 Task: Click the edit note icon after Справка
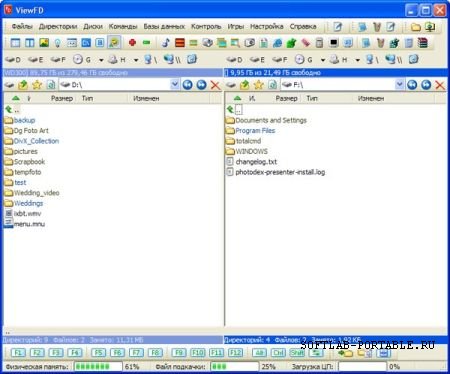point(338,27)
